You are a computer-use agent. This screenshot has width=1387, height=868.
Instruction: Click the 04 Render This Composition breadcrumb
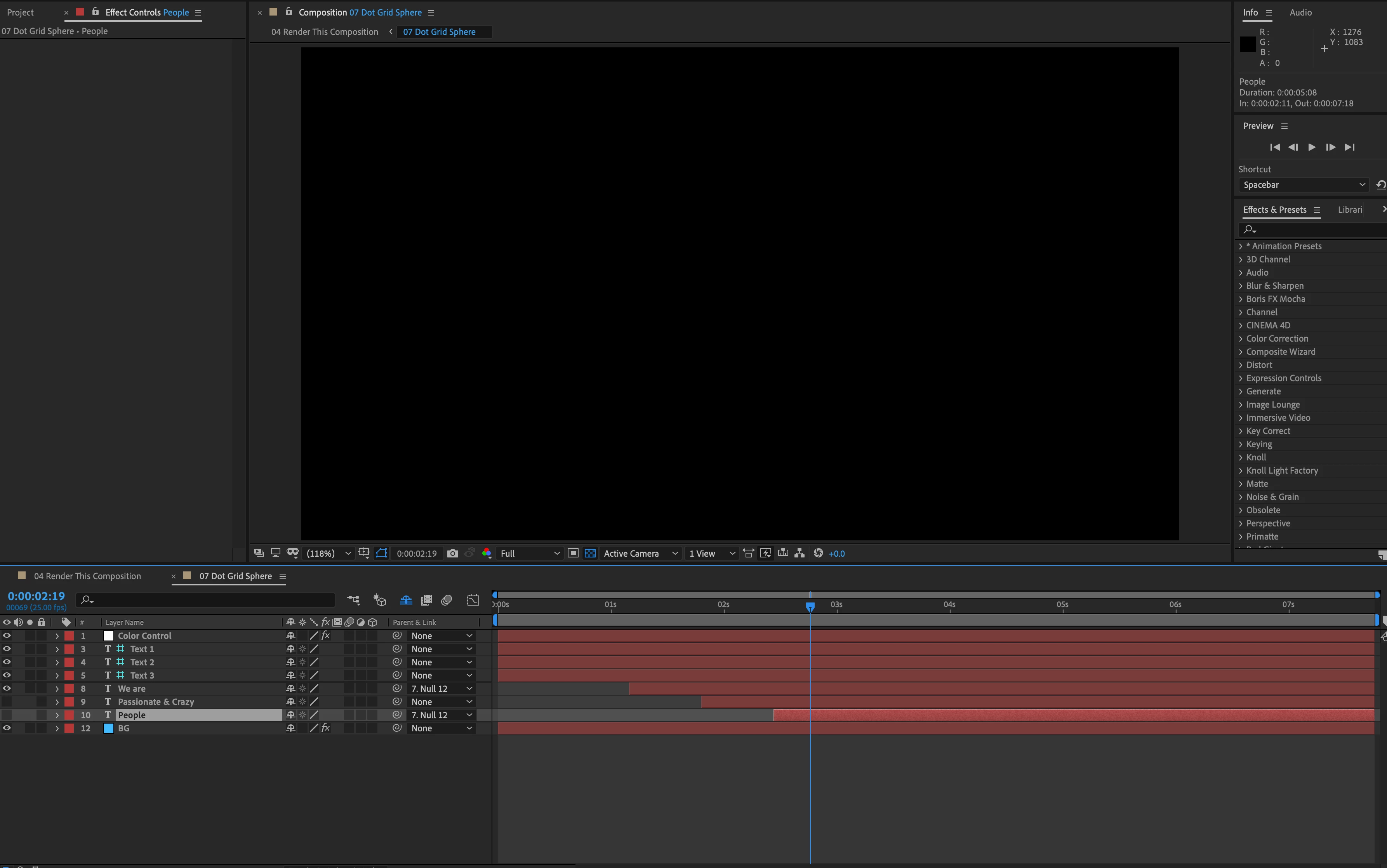[324, 32]
